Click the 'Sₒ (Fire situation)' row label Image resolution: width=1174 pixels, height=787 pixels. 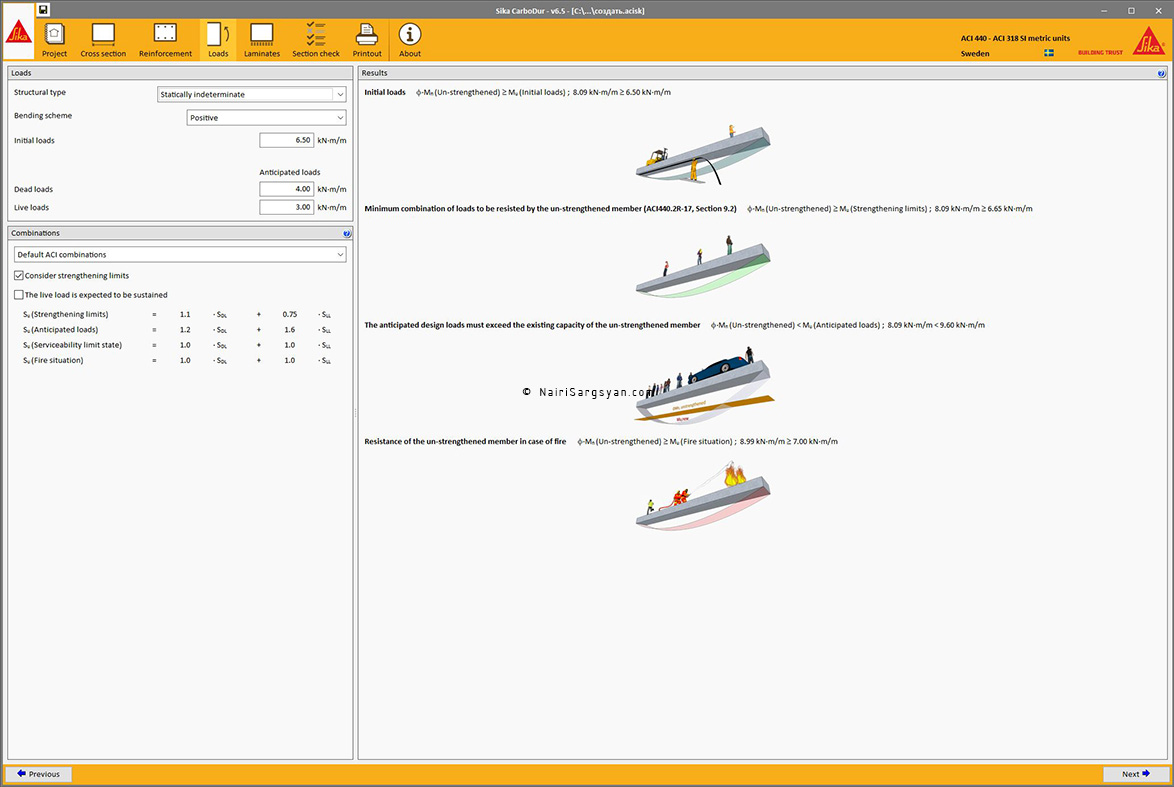pos(53,361)
